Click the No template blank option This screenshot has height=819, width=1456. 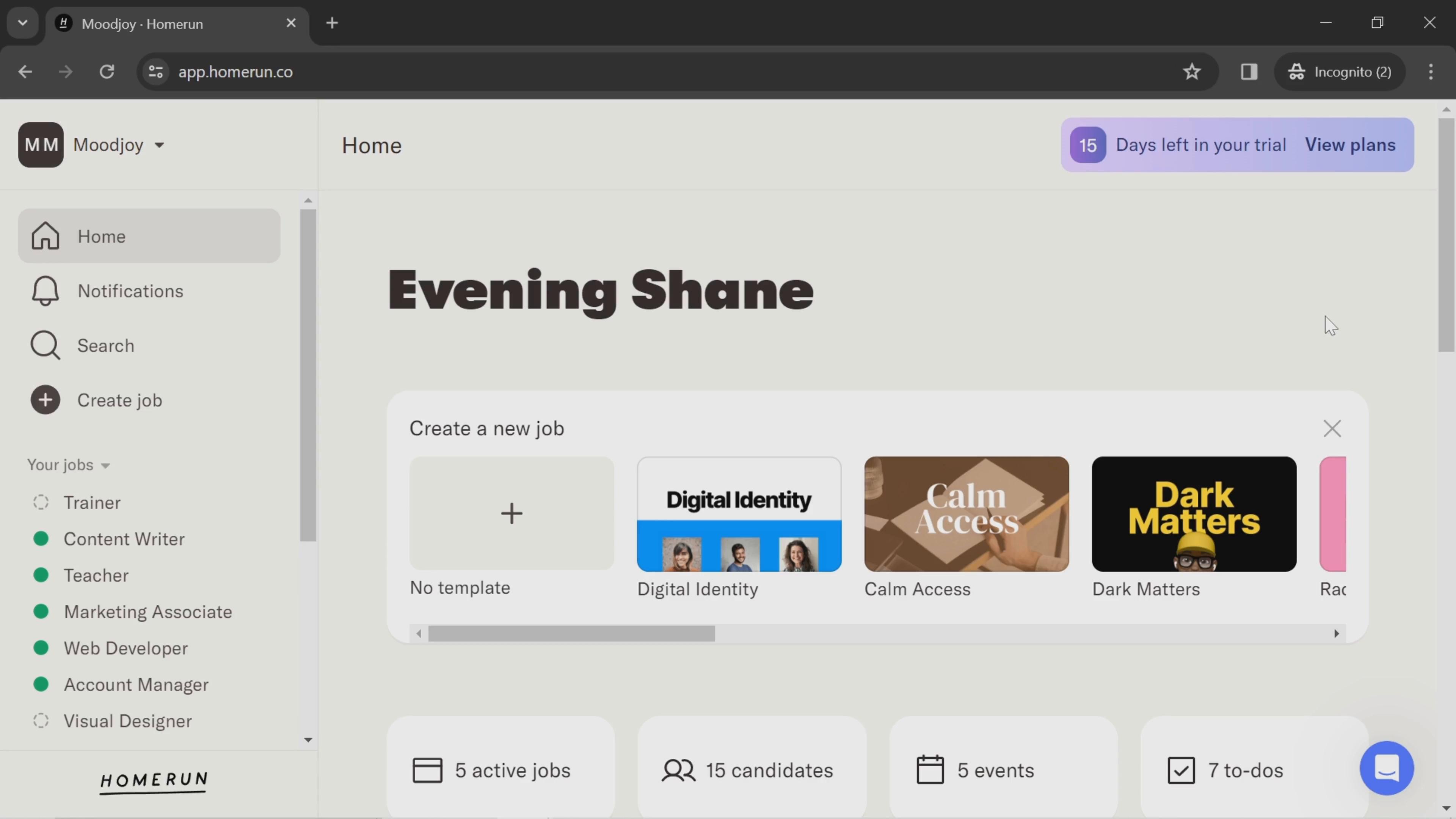511,513
